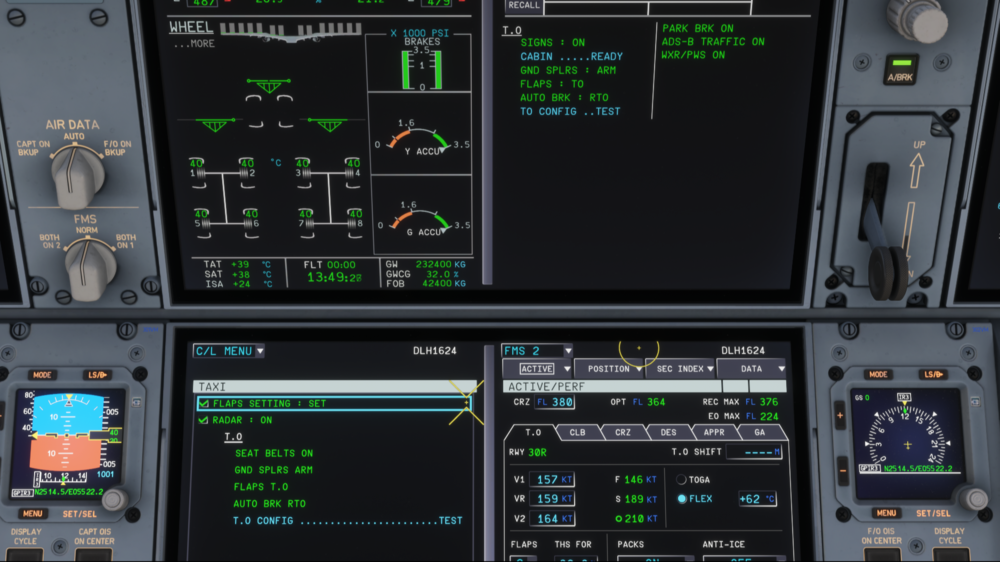Open the DATA menu dropdown
This screenshot has width=1000, height=562.
[x=753, y=369]
